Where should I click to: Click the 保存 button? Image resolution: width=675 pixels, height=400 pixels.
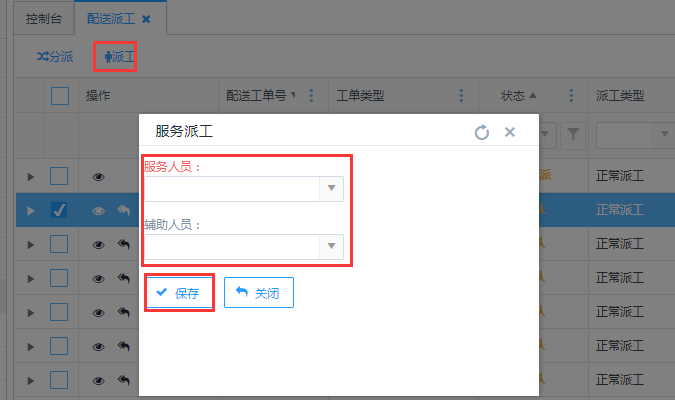coord(179,293)
